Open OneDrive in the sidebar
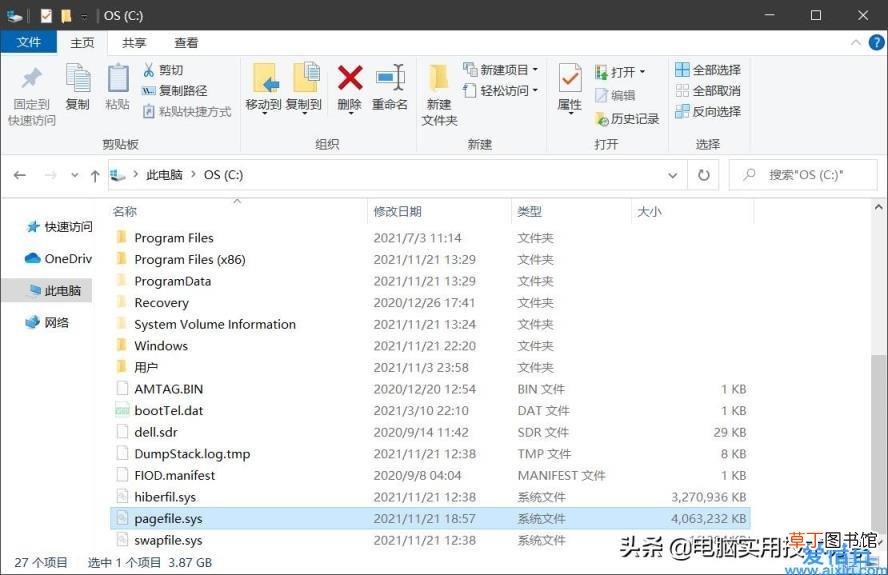Viewport: 888px width, 575px height. (58, 258)
